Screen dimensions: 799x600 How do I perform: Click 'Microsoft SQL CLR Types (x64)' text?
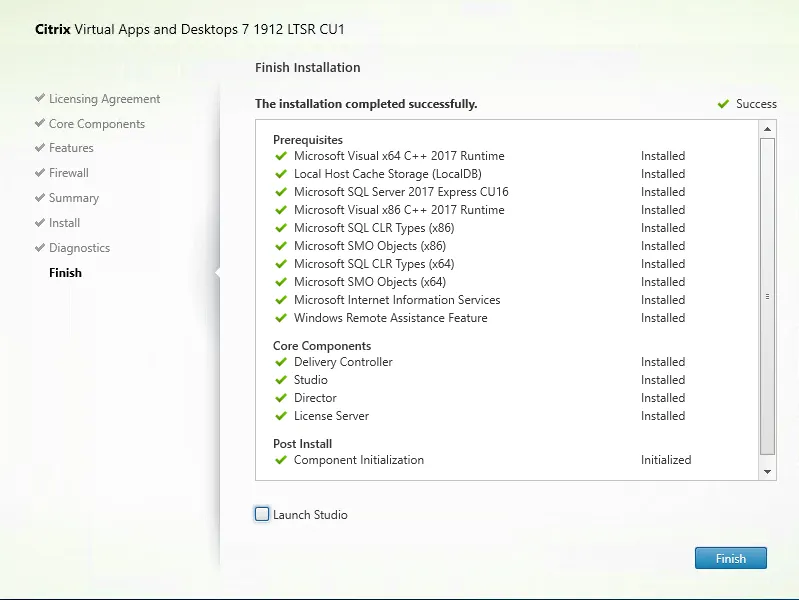374,264
